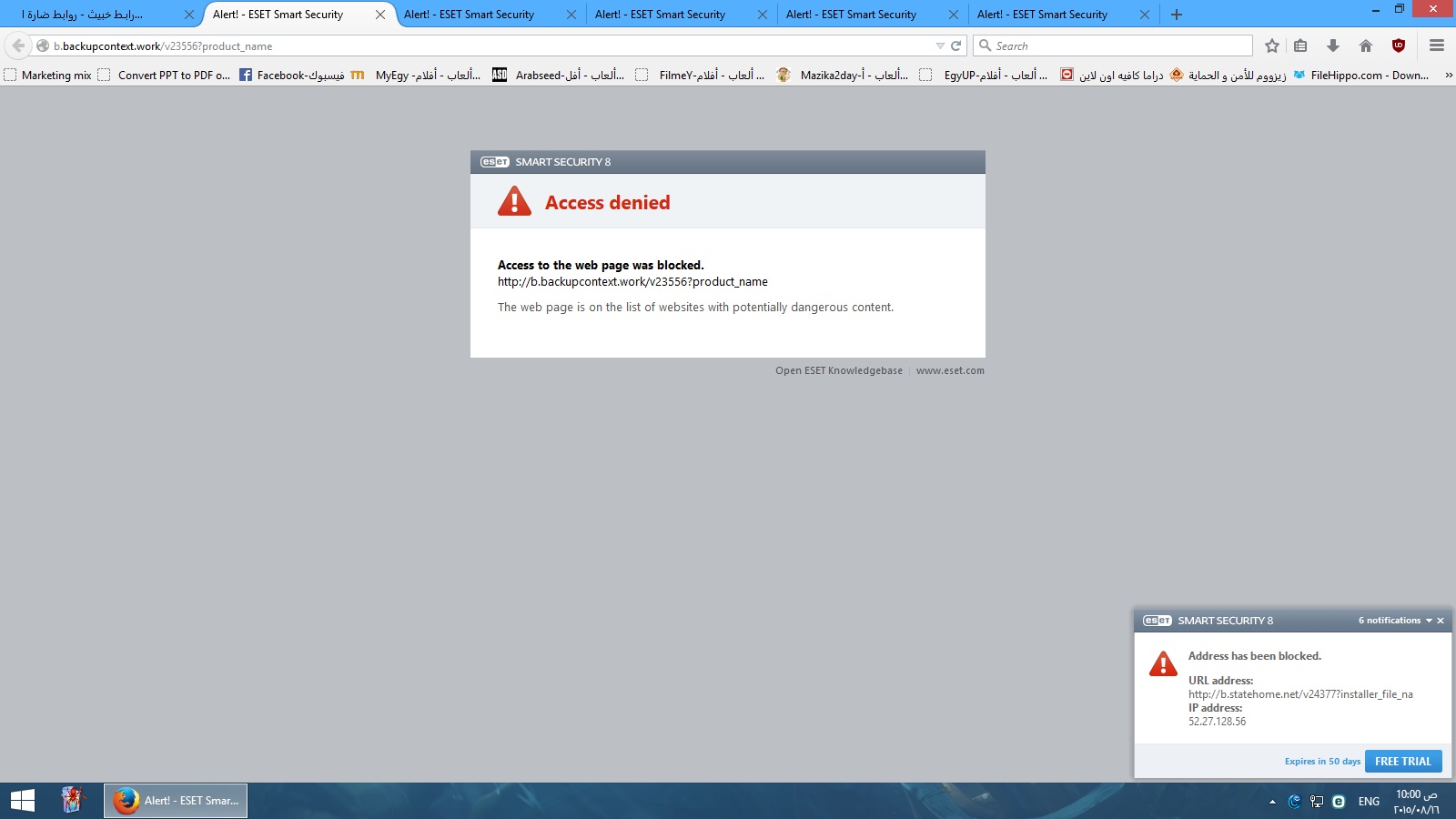Open the Mazika2day bookmark

pyautogui.click(x=843, y=76)
